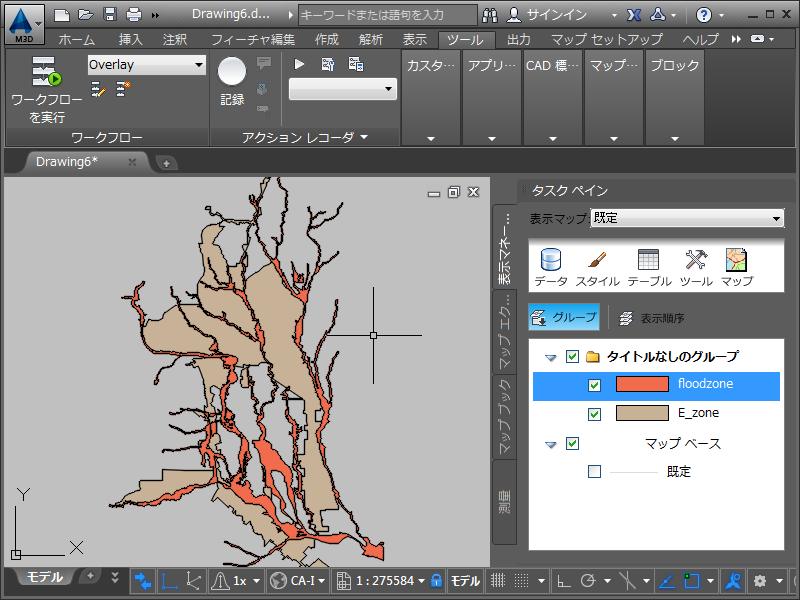The image size is (800, 600).
Task: Open the データ (Data) tool in Task Pane
Action: (x=551, y=262)
